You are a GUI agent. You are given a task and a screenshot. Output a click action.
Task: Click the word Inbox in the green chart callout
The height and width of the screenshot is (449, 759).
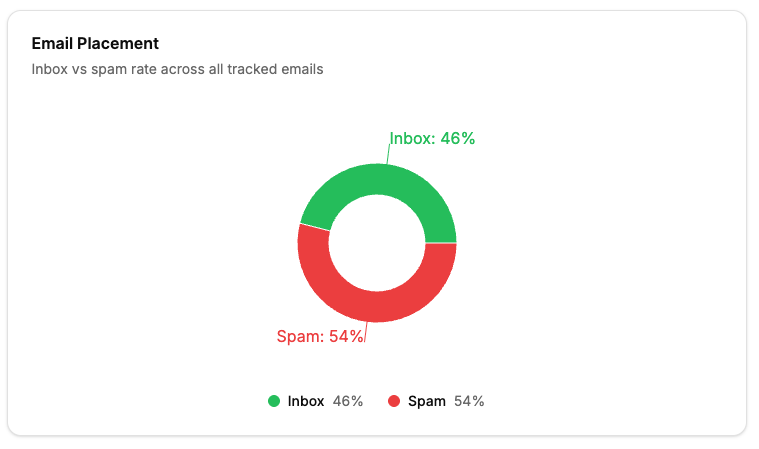(412, 139)
